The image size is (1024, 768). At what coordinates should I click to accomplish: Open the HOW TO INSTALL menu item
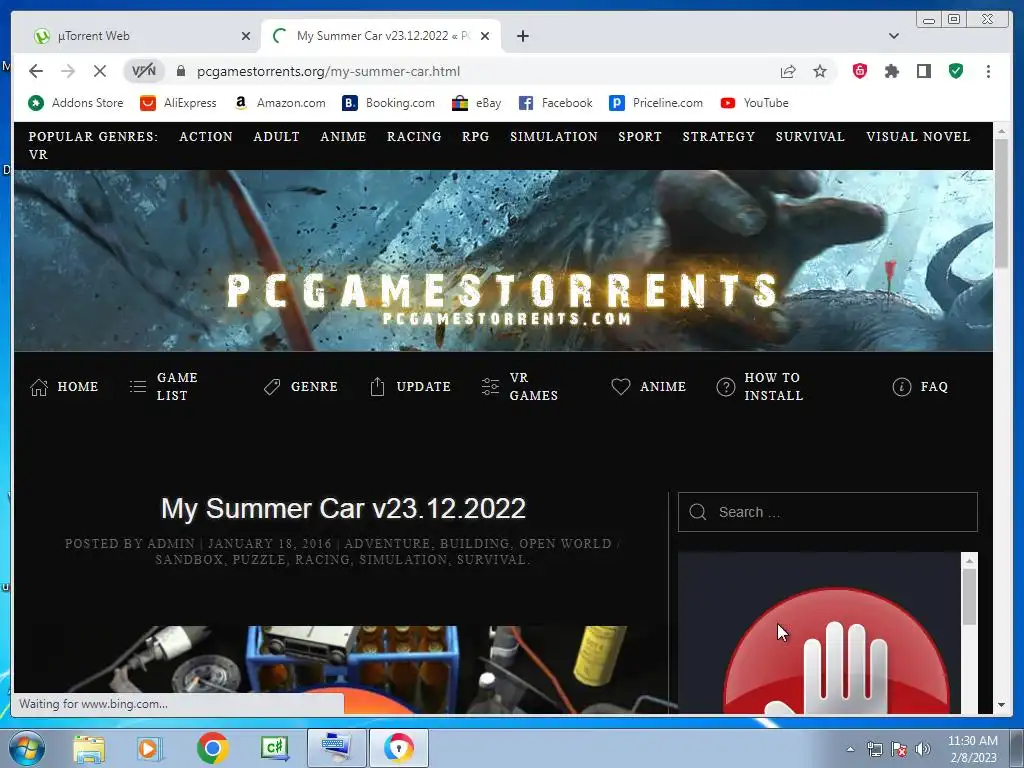pyautogui.click(x=760, y=387)
